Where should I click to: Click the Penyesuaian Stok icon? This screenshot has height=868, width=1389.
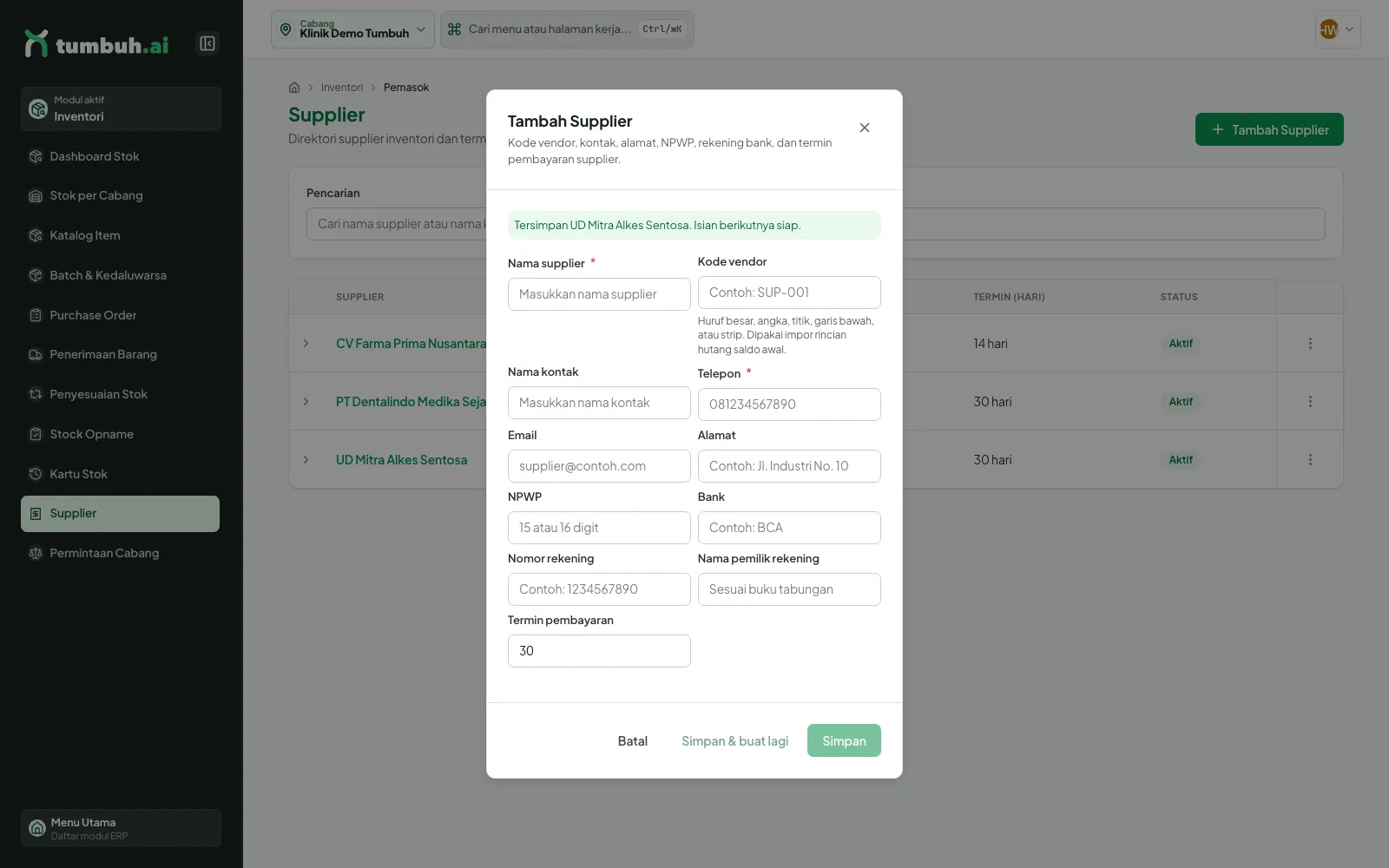click(36, 394)
